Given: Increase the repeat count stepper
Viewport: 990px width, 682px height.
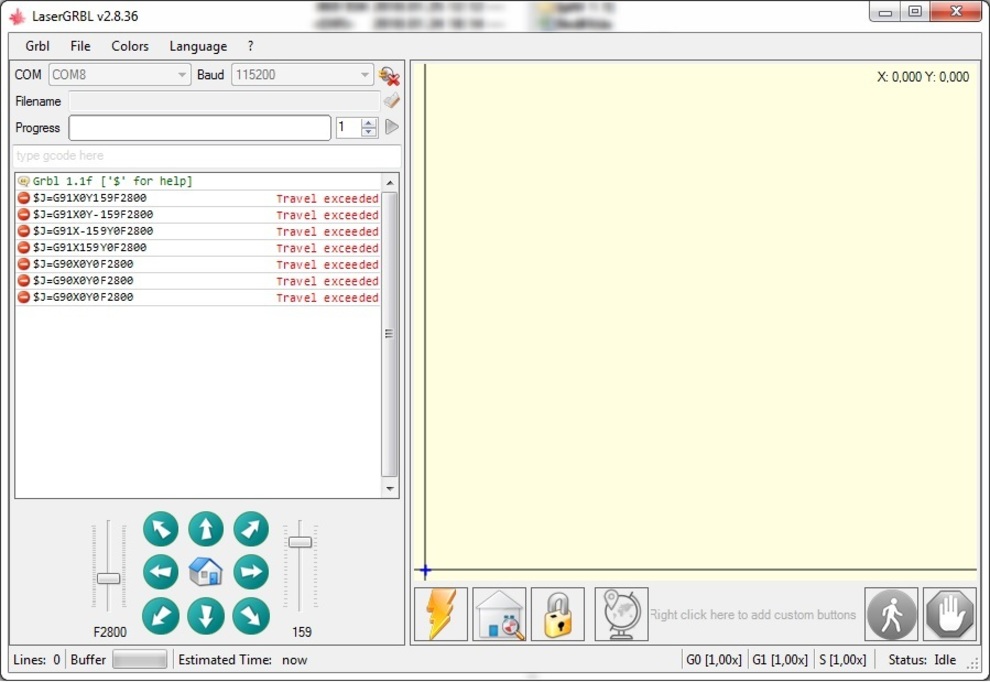Looking at the screenshot, I should 369,123.
